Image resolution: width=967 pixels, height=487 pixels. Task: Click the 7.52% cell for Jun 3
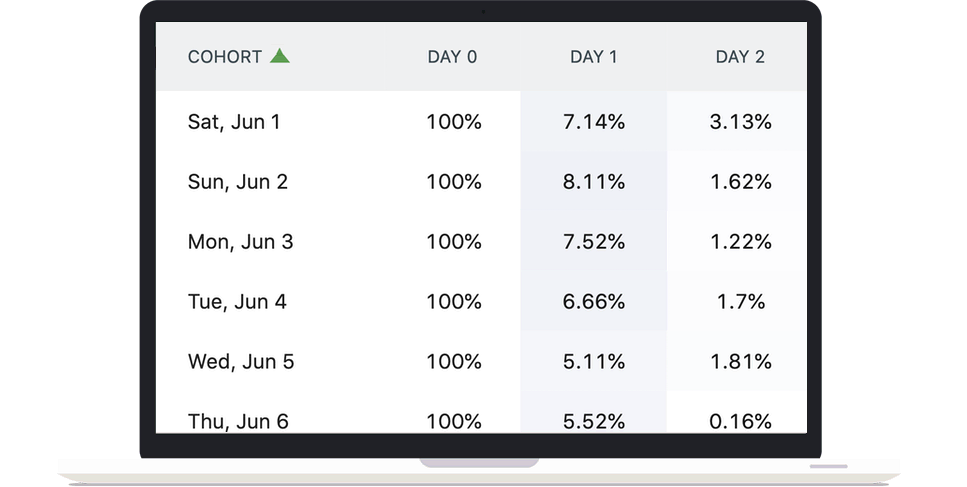594,242
